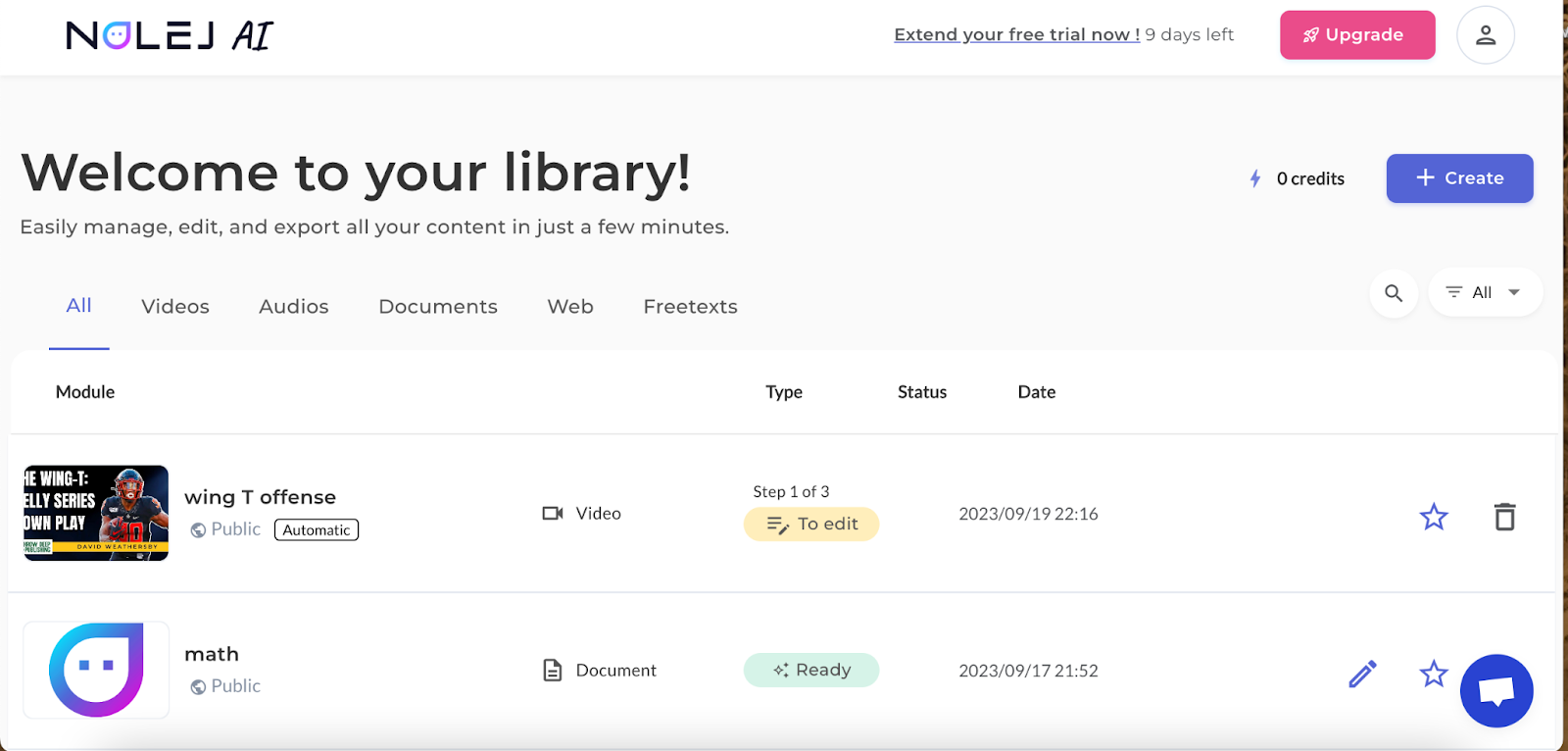Click the Upgrade button
This screenshot has height=751, width=1568.
[1356, 35]
